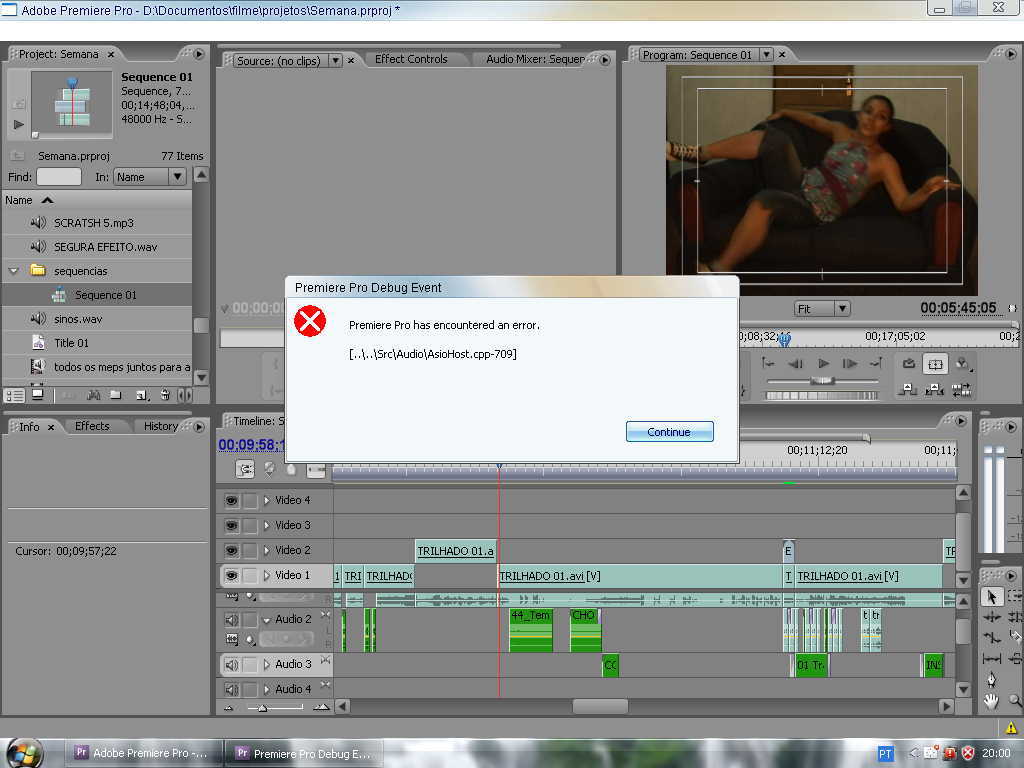
Task: Open the Program Sequence 01 dropdown arrow
Action: click(x=767, y=55)
